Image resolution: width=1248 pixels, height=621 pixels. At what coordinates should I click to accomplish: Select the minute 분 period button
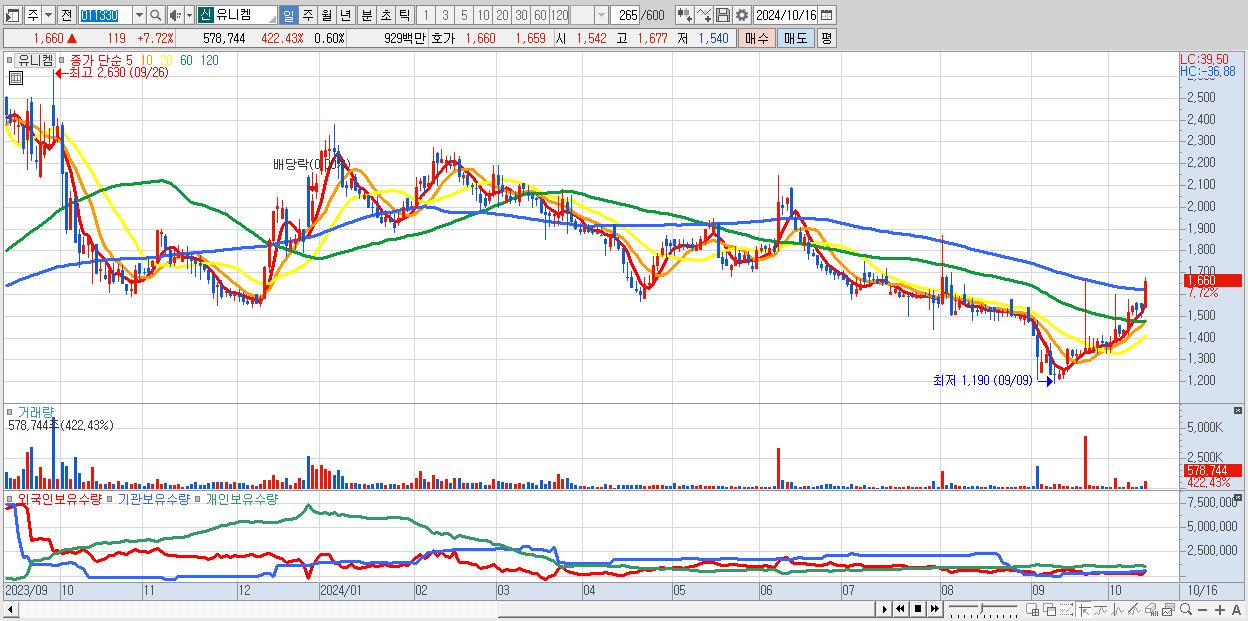pos(366,15)
